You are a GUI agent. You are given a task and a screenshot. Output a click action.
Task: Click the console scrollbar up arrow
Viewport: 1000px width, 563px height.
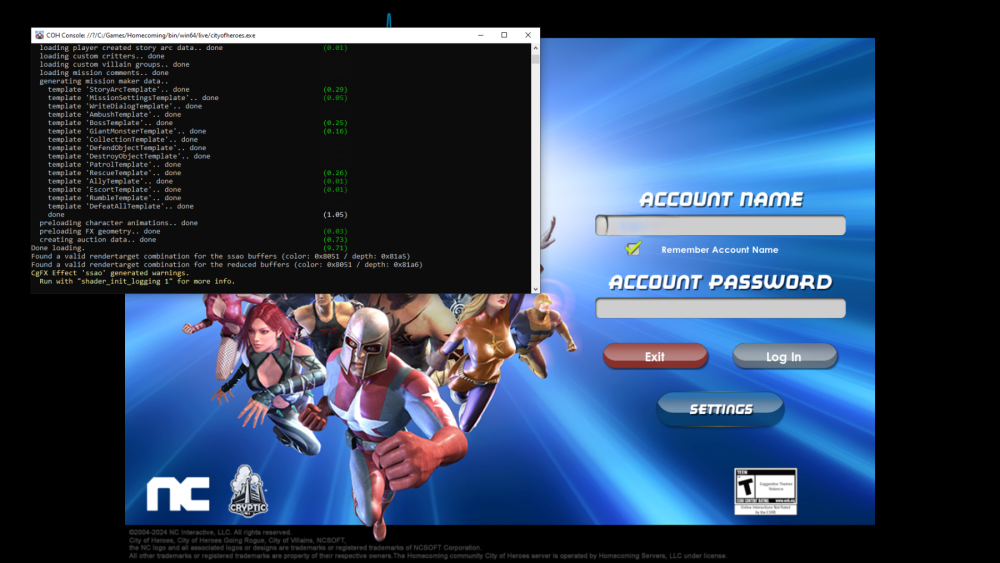click(x=535, y=47)
